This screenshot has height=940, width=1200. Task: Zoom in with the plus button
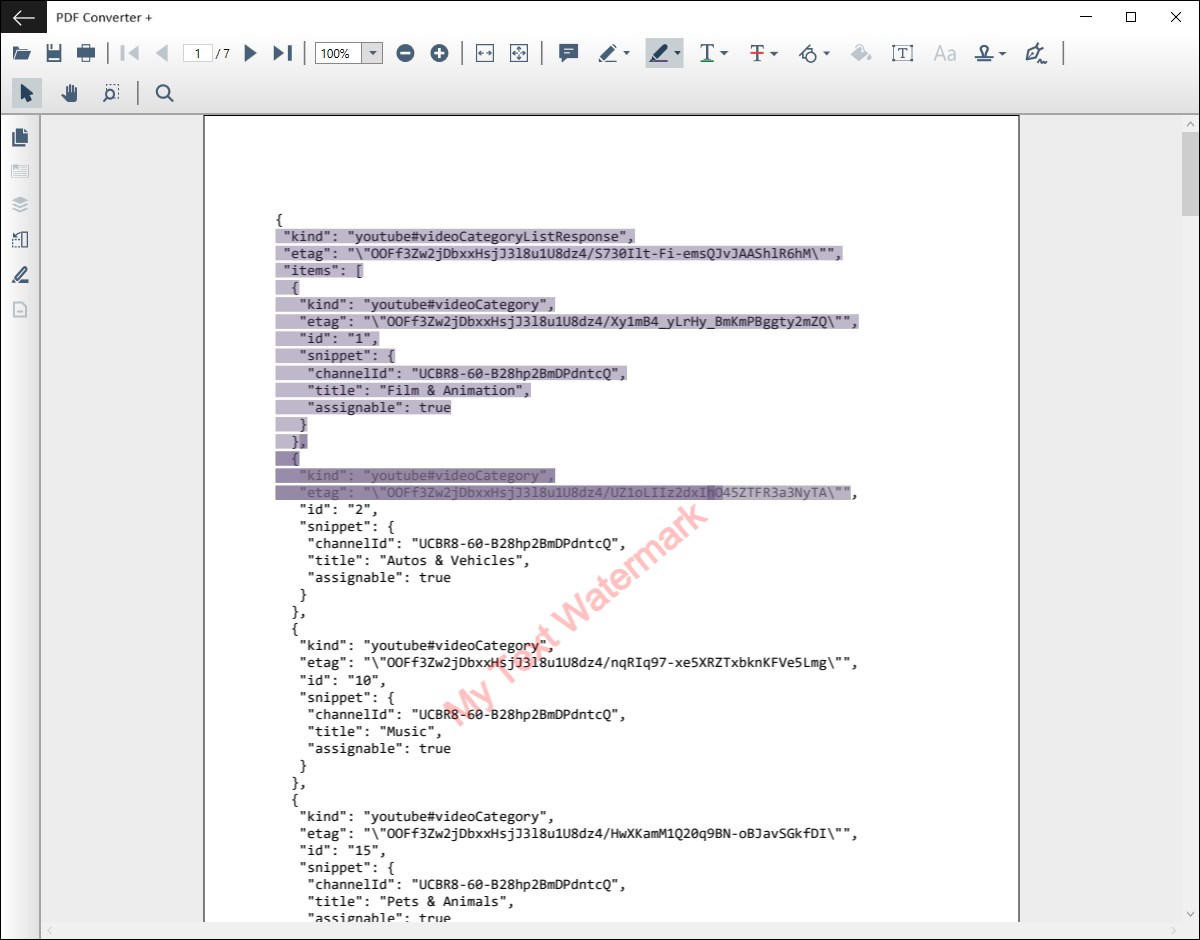[x=439, y=53]
